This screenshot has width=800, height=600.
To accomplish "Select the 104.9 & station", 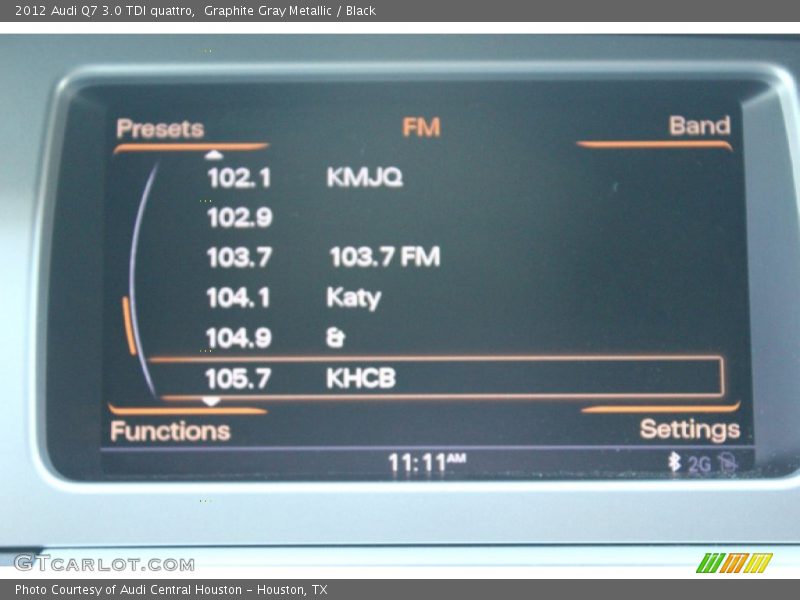I will pyautogui.click(x=275, y=338).
